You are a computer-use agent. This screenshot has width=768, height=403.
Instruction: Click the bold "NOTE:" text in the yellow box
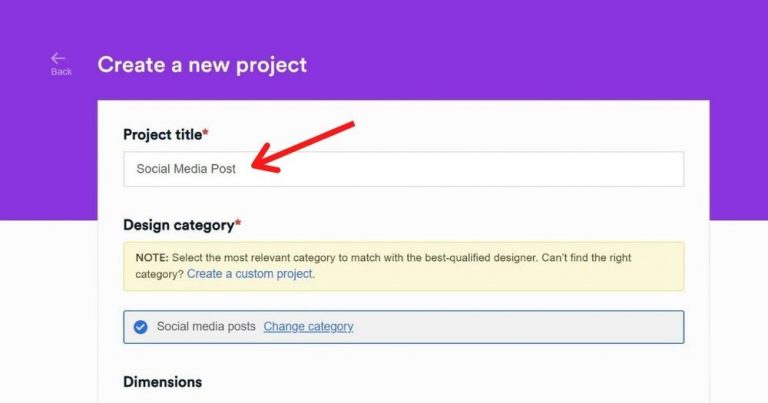tap(152, 258)
